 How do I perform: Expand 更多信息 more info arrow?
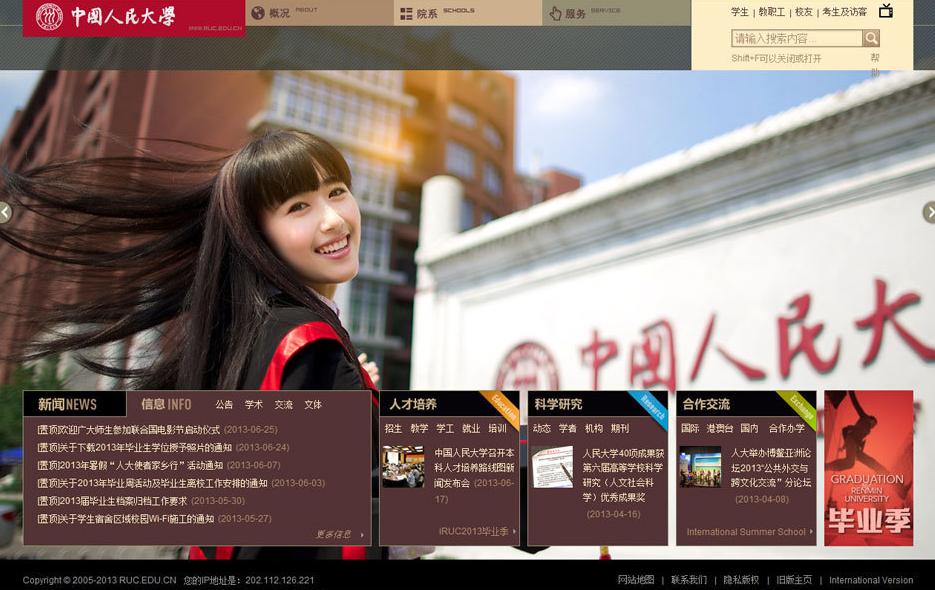[x=340, y=534]
